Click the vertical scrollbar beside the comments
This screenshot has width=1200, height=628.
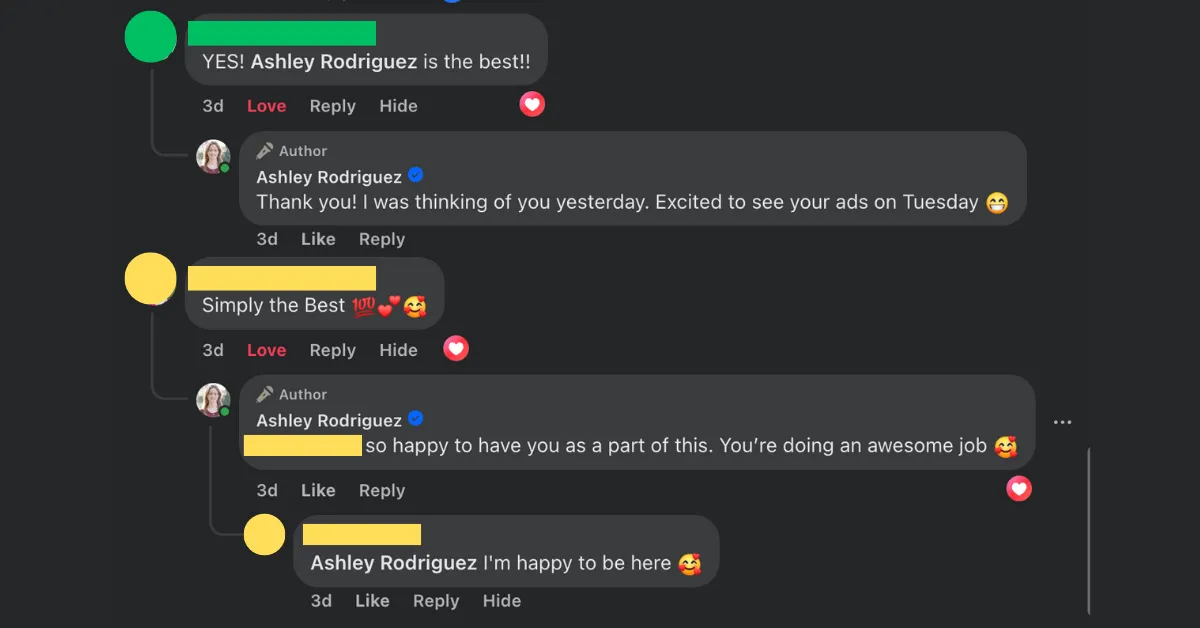1088,530
